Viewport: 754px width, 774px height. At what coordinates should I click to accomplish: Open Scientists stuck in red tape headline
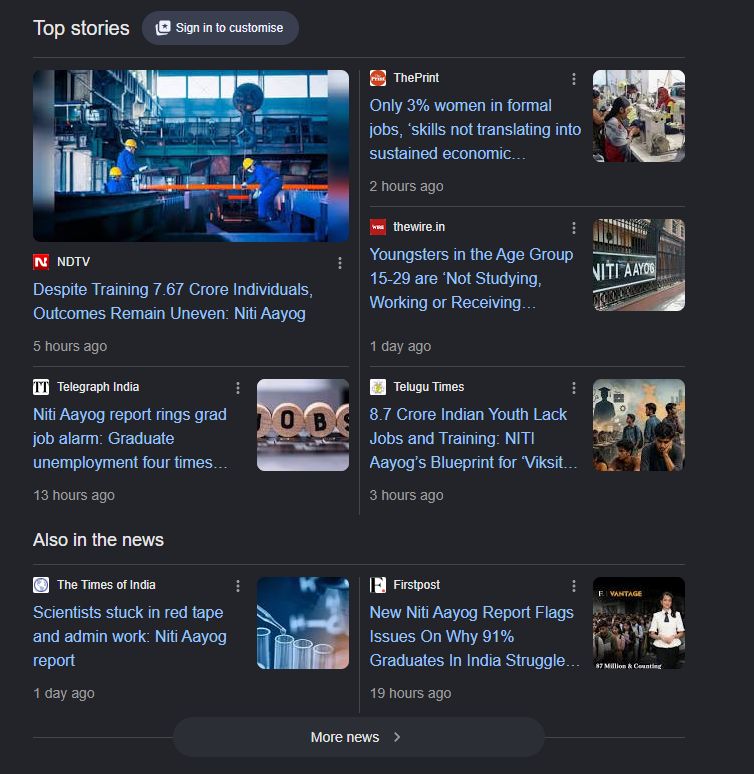(x=130, y=636)
